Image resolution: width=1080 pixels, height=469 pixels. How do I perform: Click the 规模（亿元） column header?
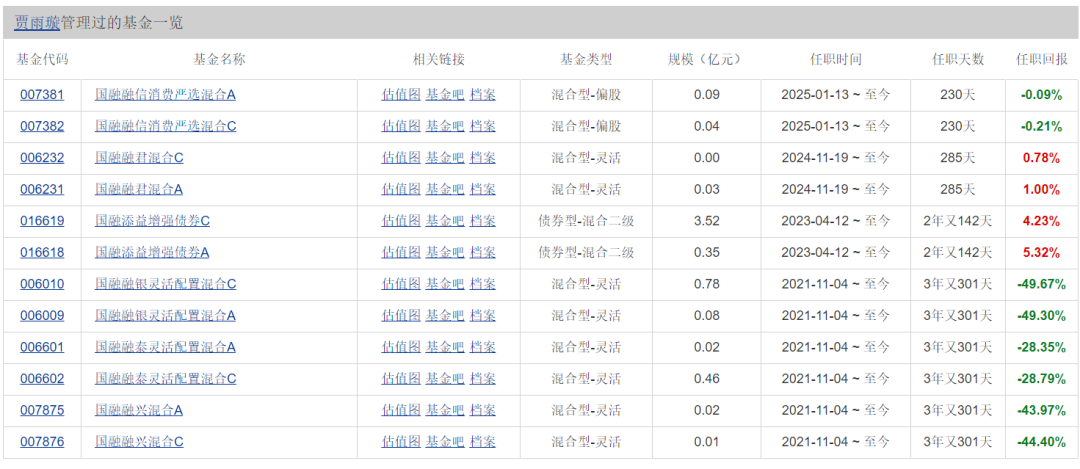point(707,59)
